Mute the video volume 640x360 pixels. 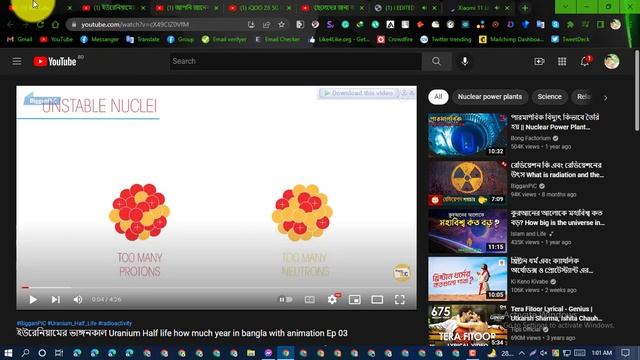point(78,300)
